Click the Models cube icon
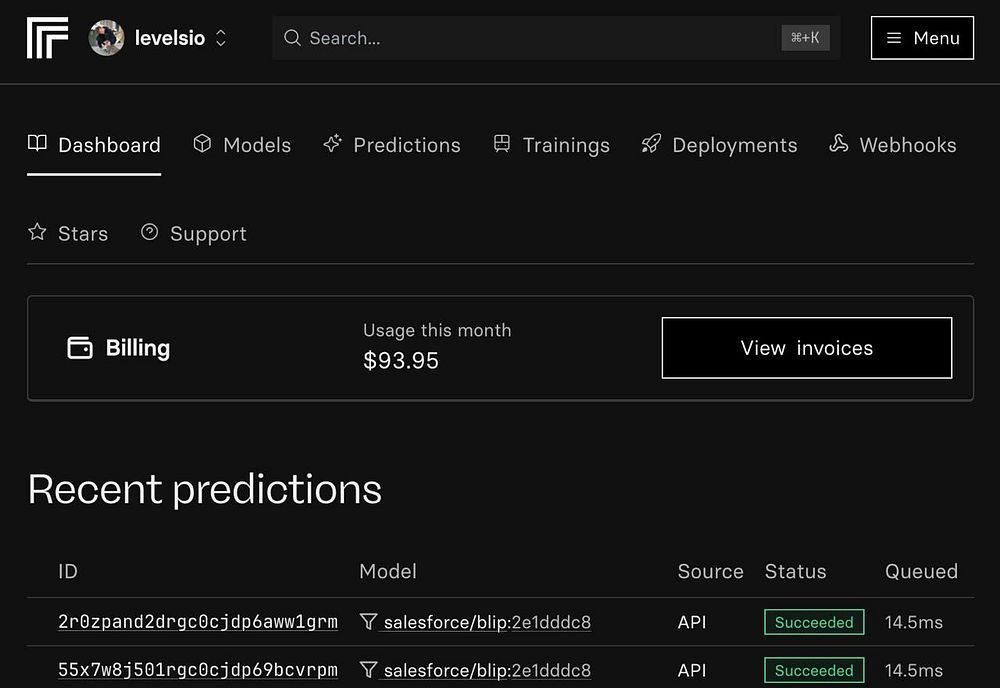 [x=202, y=144]
